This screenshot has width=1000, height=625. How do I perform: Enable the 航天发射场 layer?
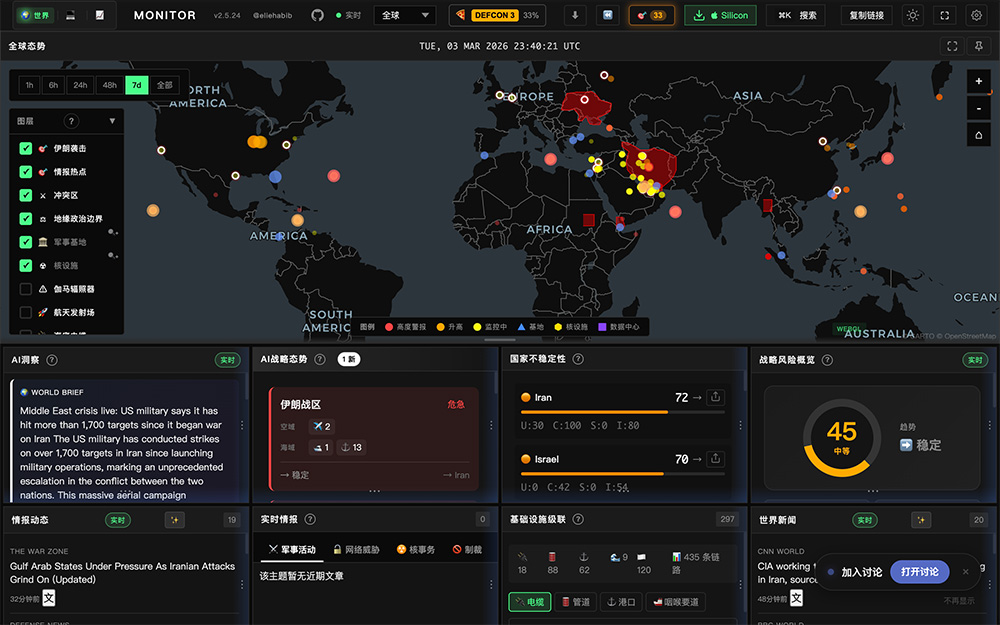(x=27, y=310)
